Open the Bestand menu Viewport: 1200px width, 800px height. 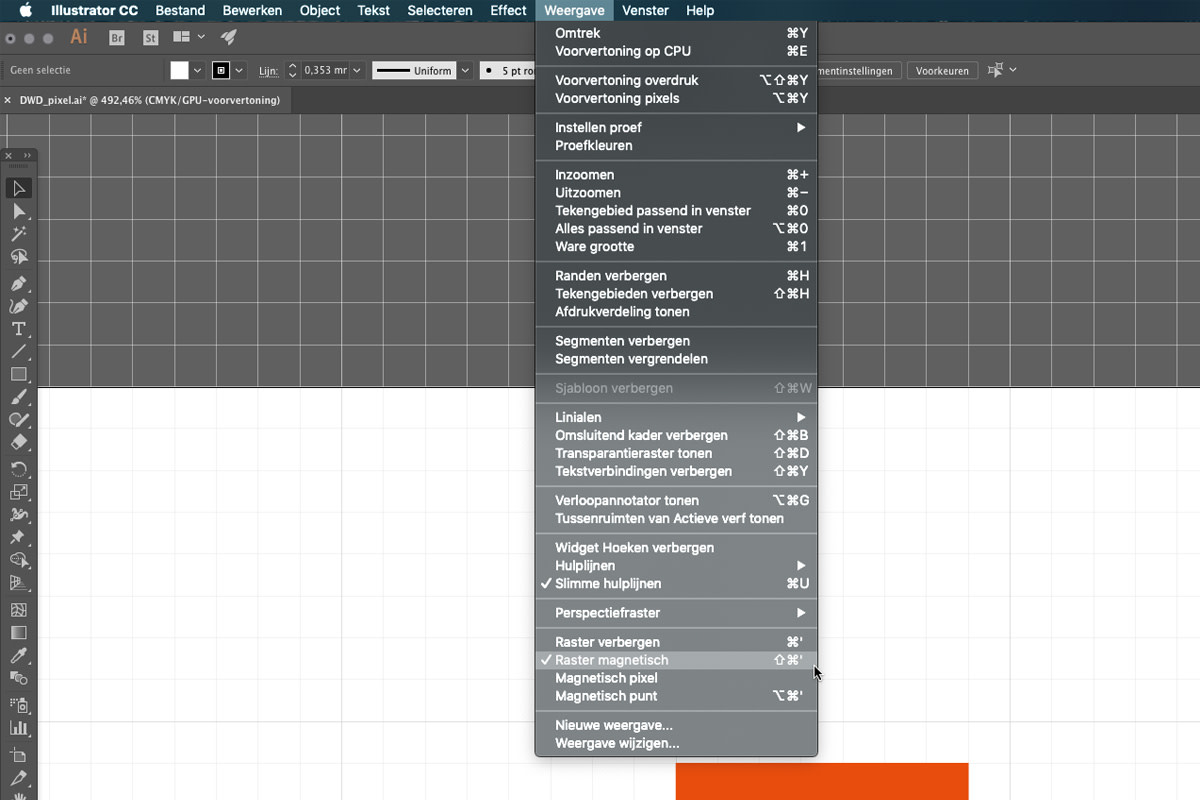pos(181,10)
